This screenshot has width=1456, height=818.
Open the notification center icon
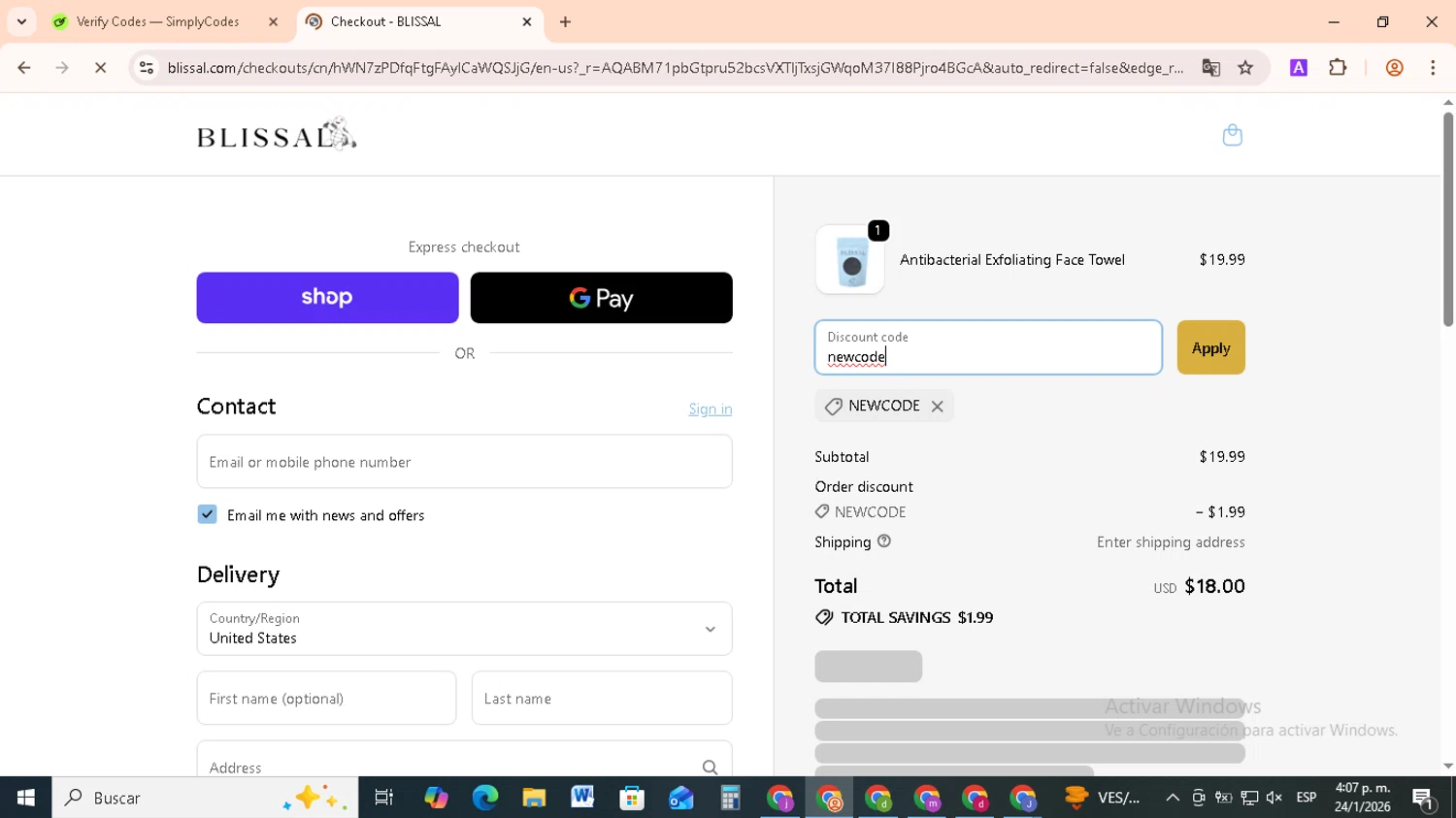[x=1424, y=800]
